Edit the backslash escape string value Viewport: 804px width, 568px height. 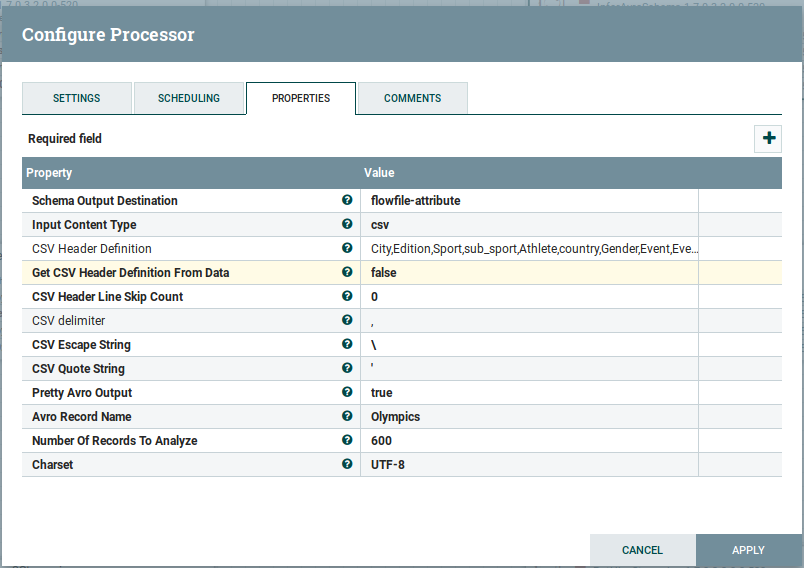529,344
